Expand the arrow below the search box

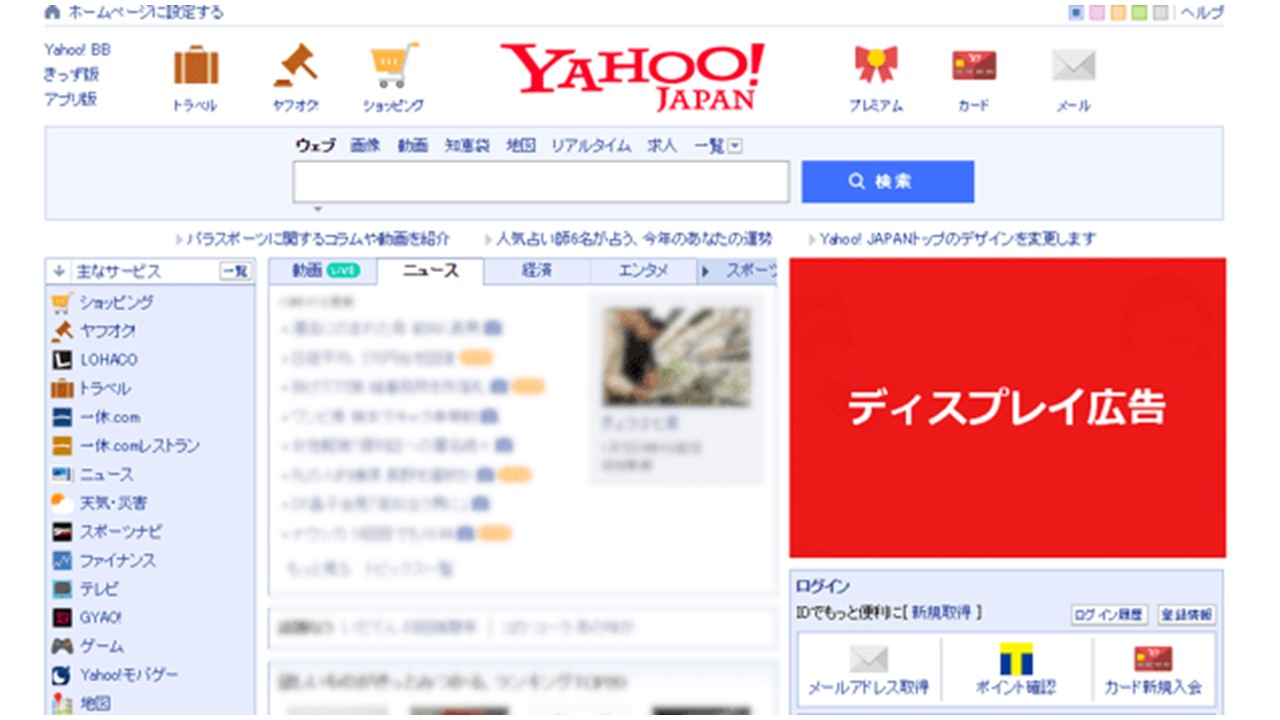point(318,210)
